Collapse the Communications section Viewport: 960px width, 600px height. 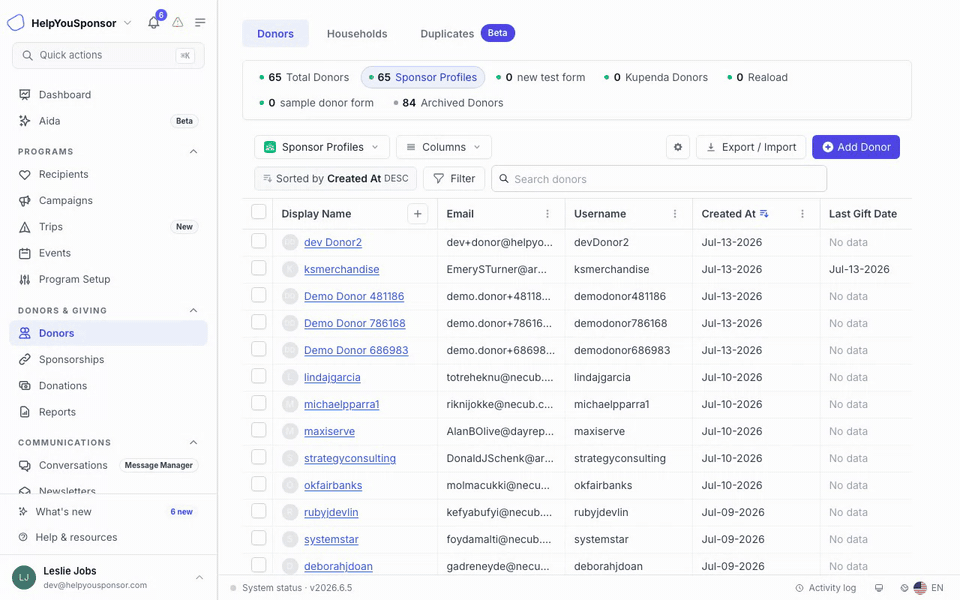coord(193,443)
